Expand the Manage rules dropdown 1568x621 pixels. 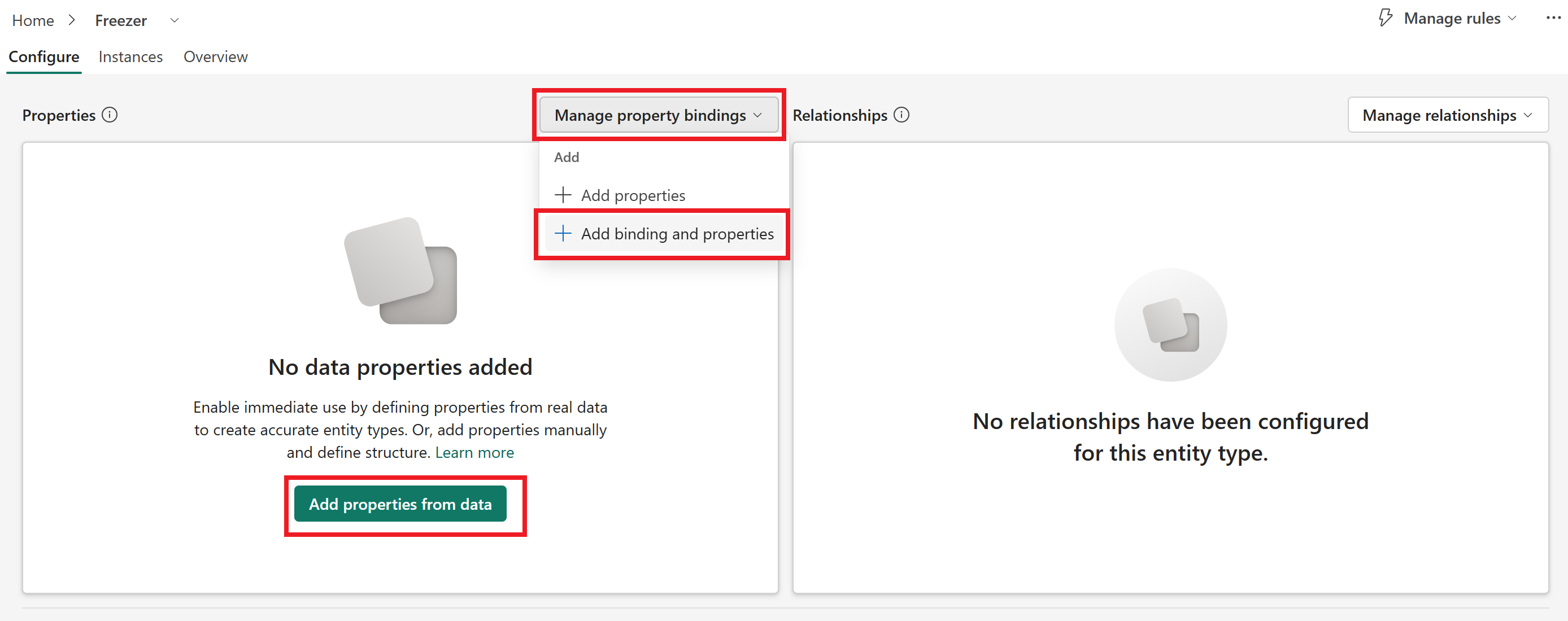(1512, 19)
